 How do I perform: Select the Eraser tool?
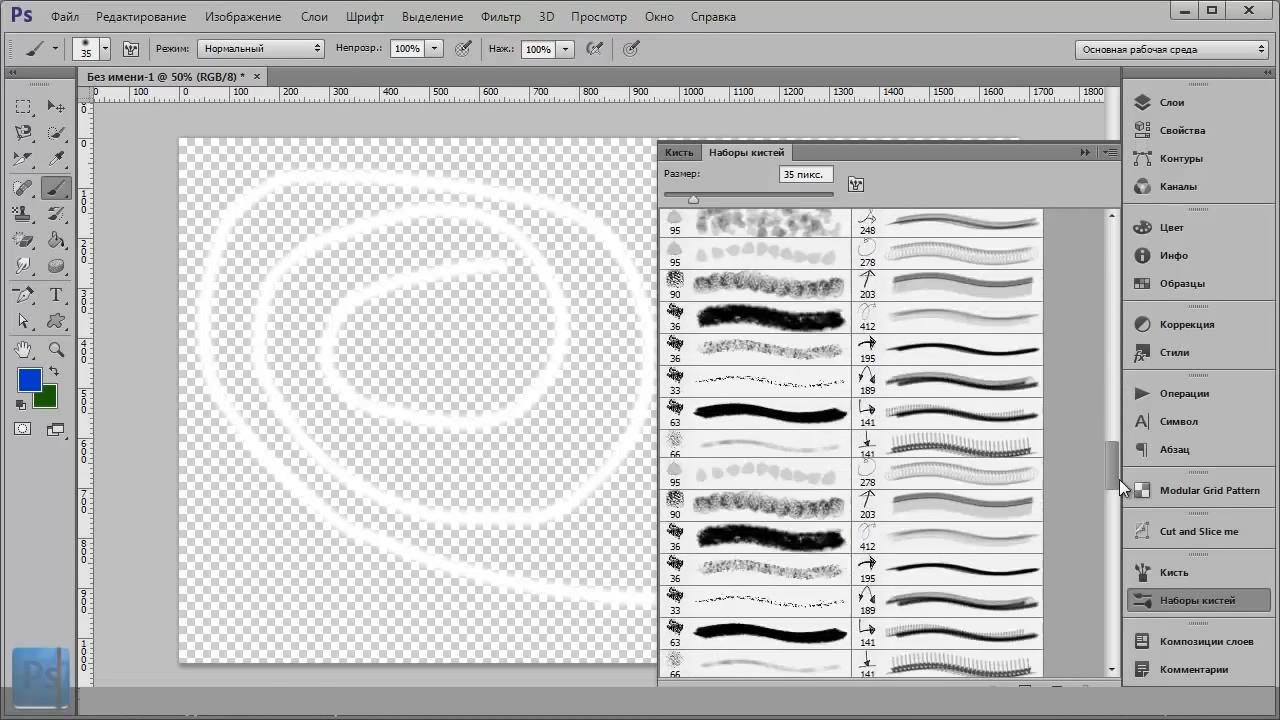23,240
